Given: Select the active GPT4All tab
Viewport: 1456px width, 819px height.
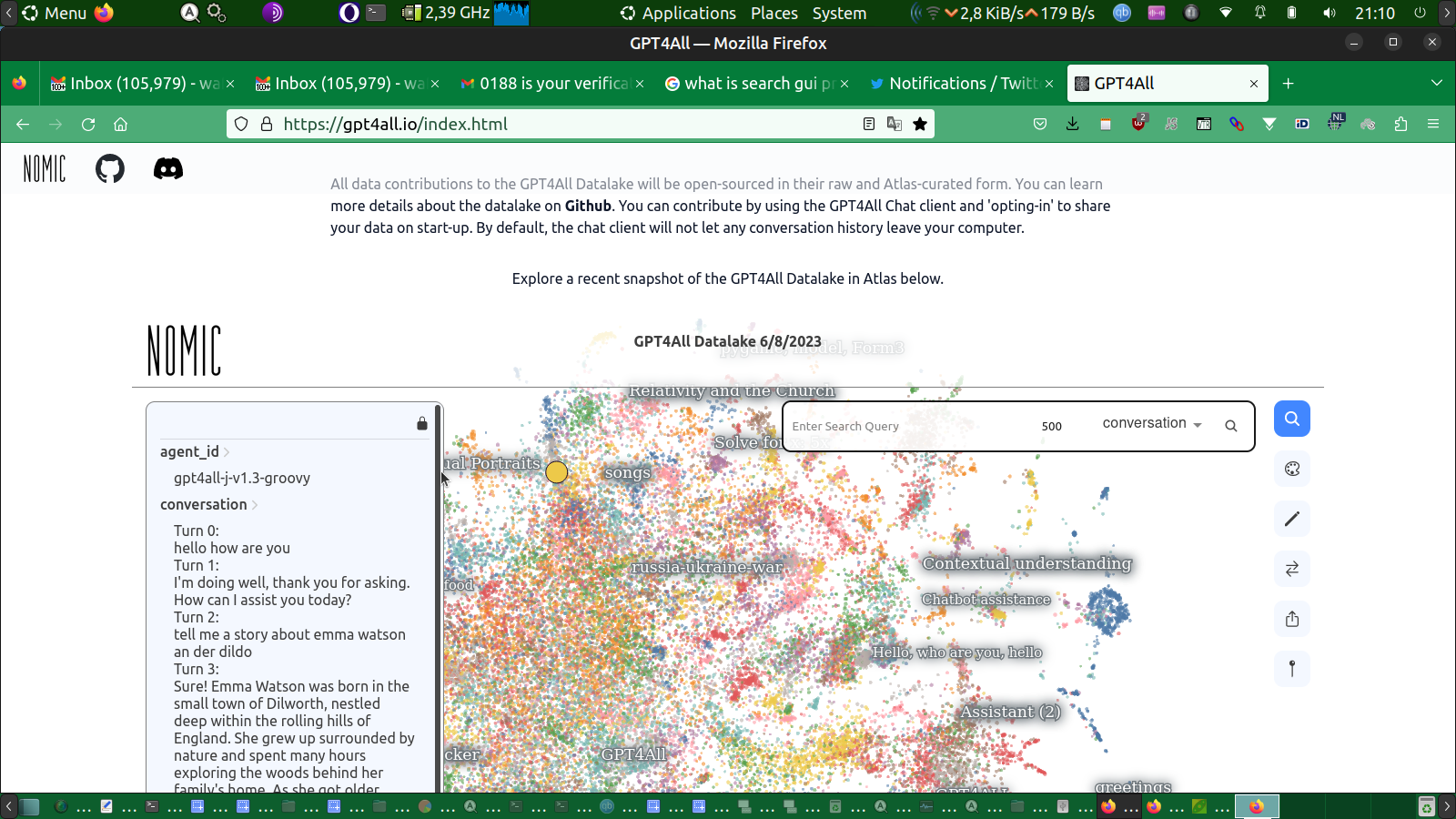Looking at the screenshot, I should [1168, 84].
